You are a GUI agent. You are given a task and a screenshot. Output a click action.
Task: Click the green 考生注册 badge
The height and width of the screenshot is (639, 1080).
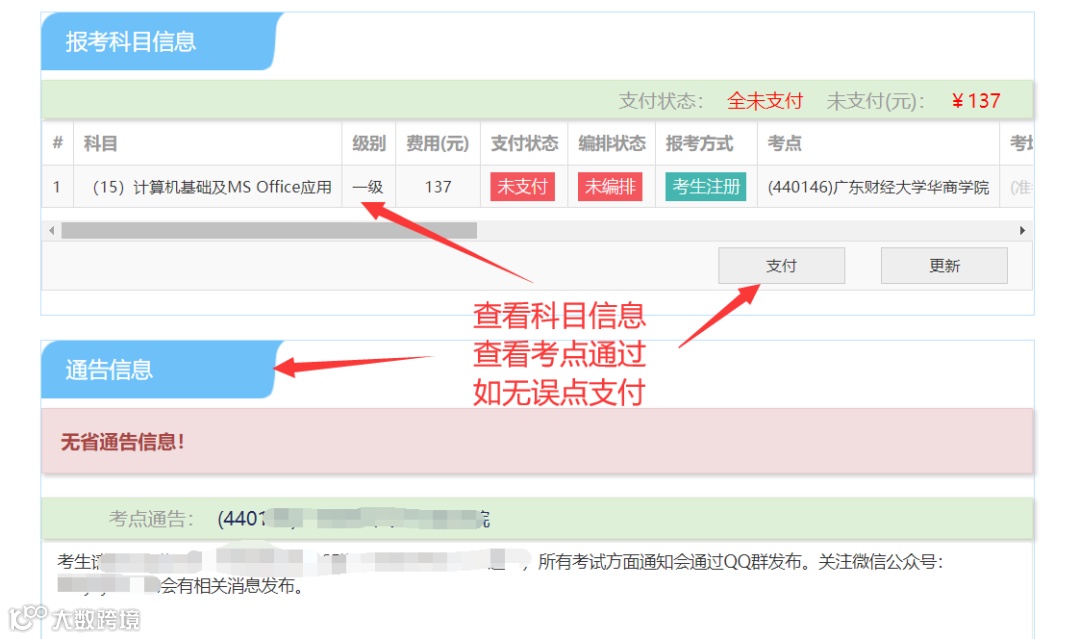pyautogui.click(x=706, y=187)
